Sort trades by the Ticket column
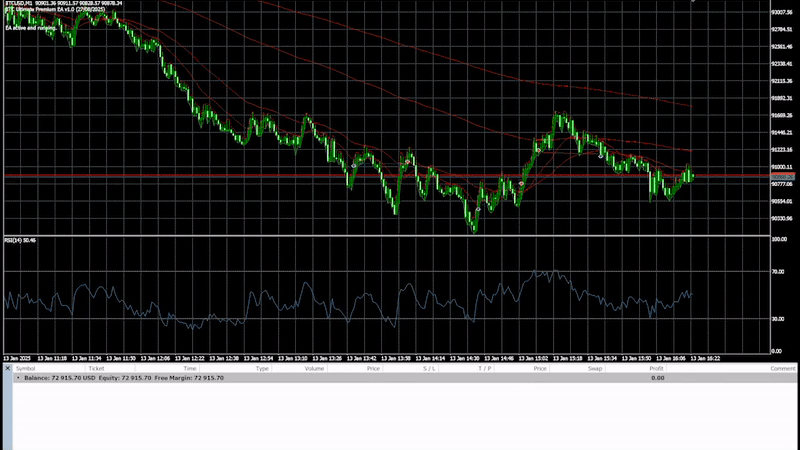Viewport: 800px width, 450px height. point(96,369)
